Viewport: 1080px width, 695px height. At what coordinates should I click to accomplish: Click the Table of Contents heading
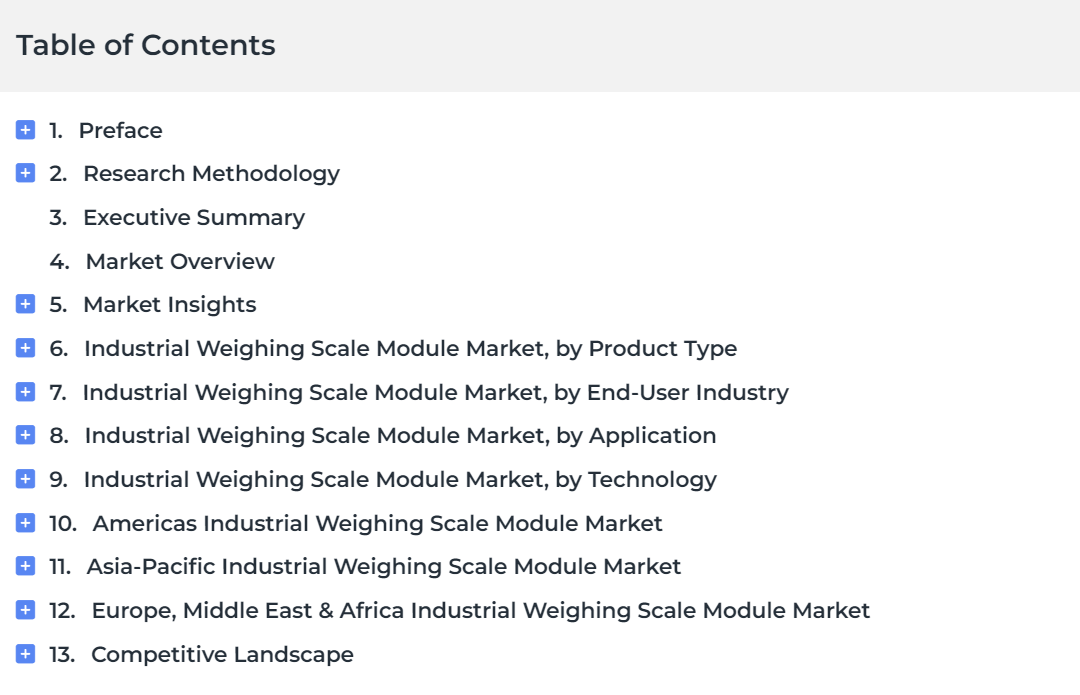coord(146,45)
